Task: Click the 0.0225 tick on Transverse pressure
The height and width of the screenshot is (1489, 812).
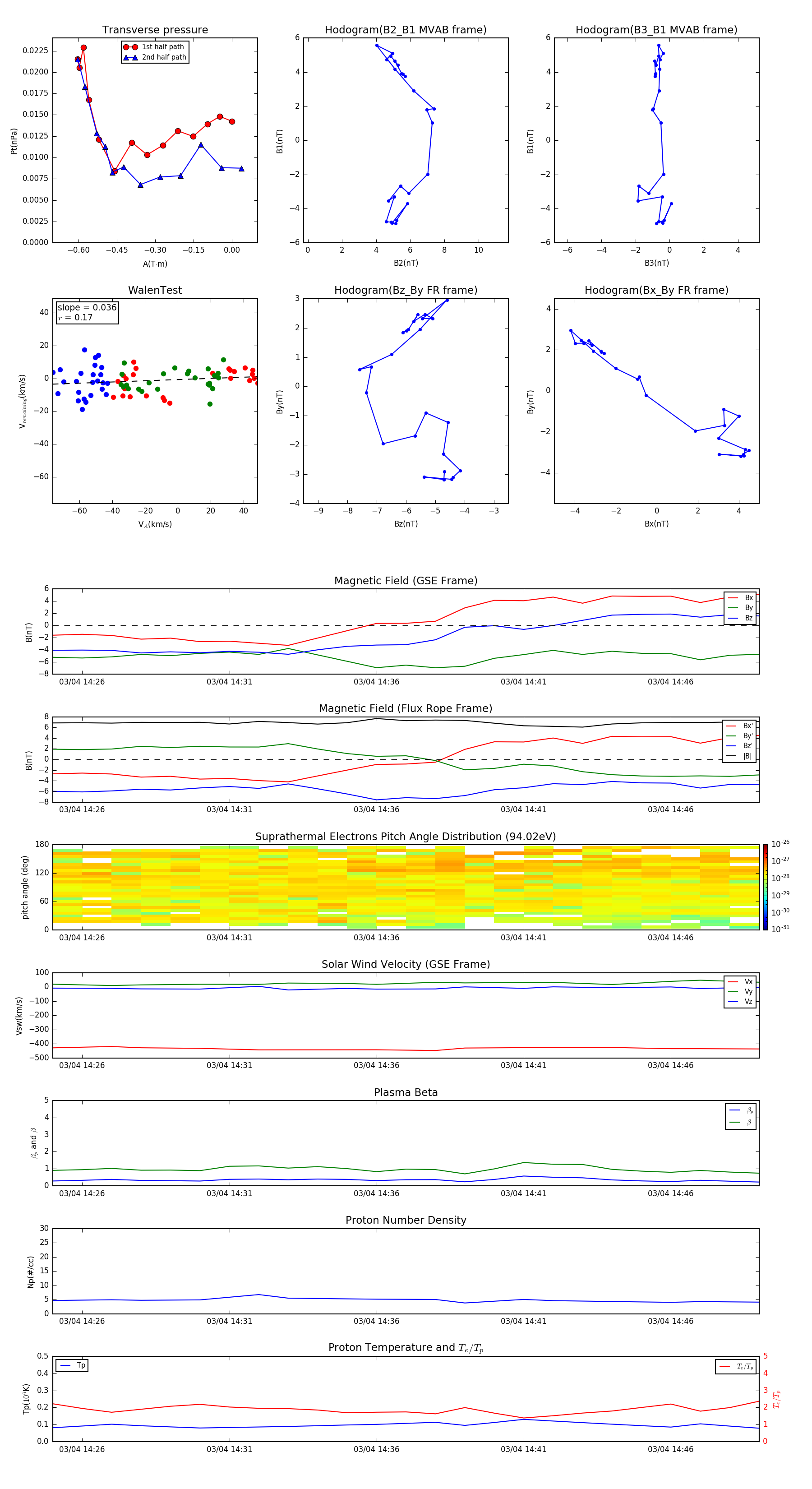Action: 35,51
